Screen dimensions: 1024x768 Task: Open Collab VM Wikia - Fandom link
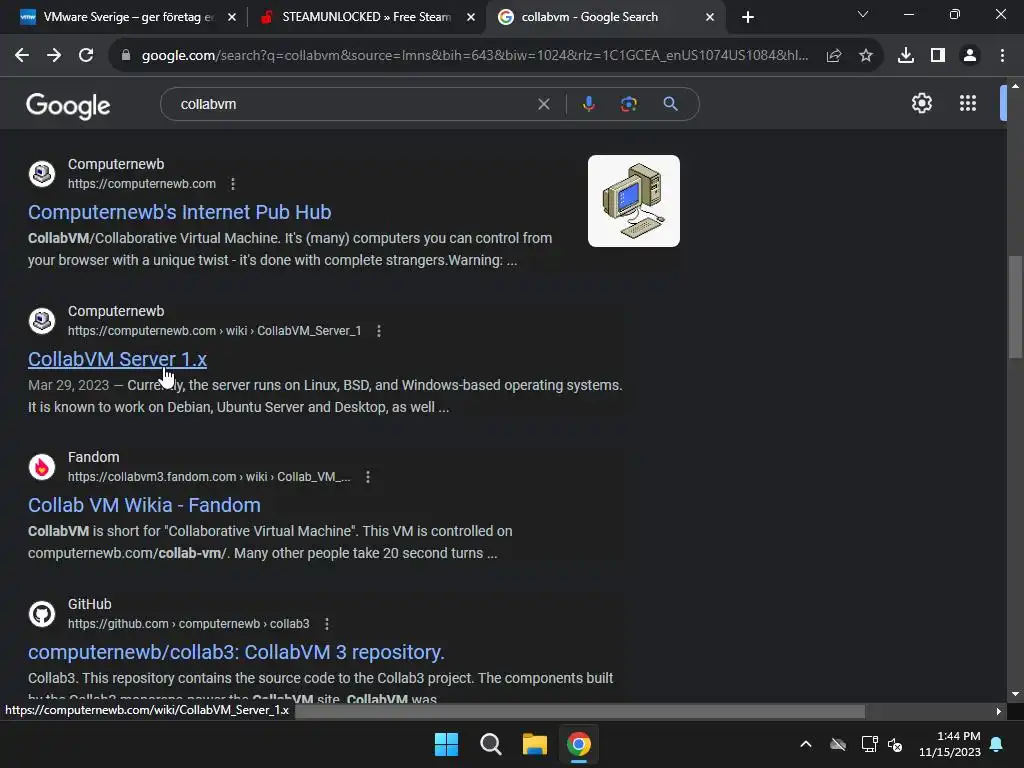pos(144,505)
